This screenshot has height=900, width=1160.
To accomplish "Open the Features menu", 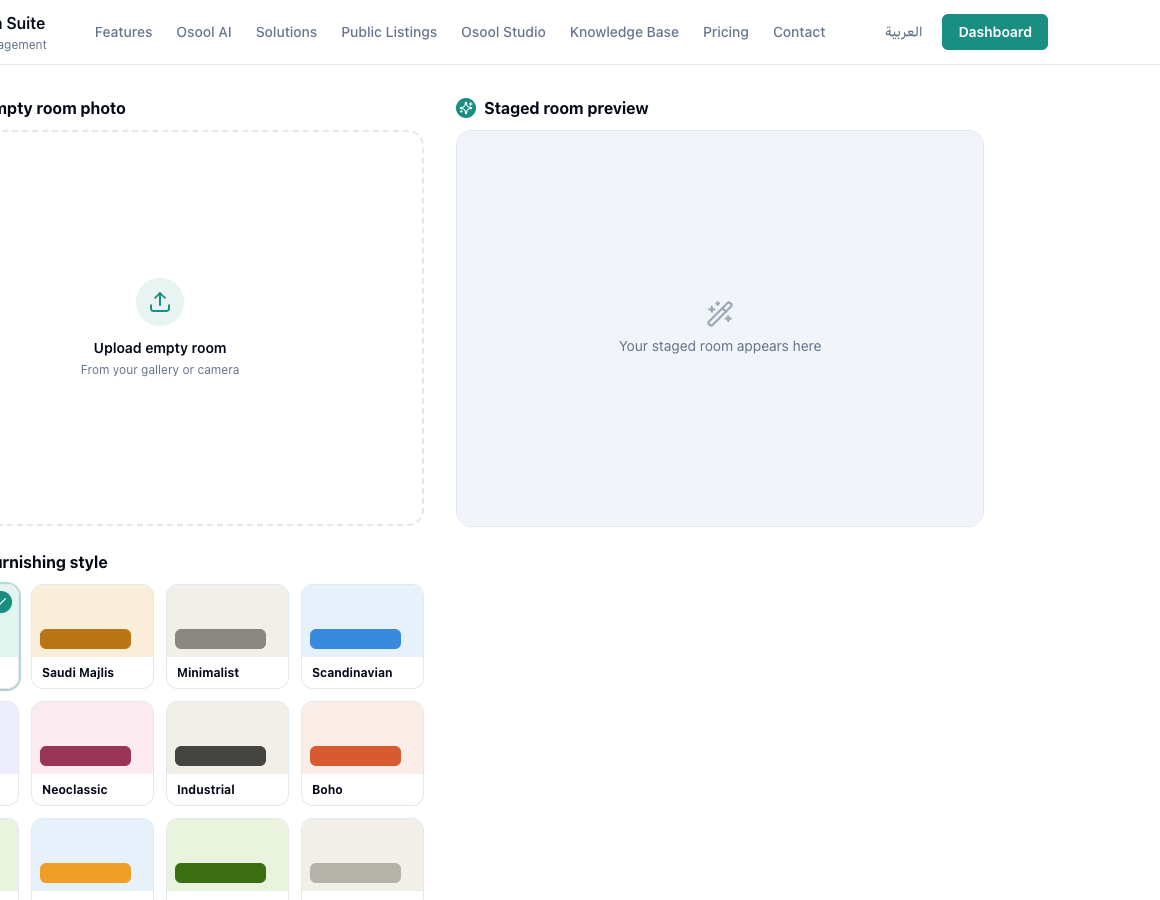I will click(124, 32).
